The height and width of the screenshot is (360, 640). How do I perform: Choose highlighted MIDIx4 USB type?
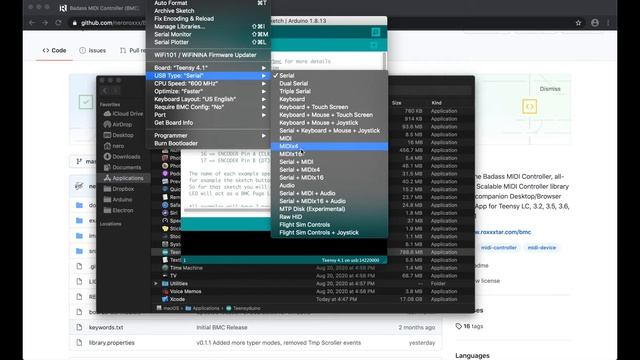point(329,146)
